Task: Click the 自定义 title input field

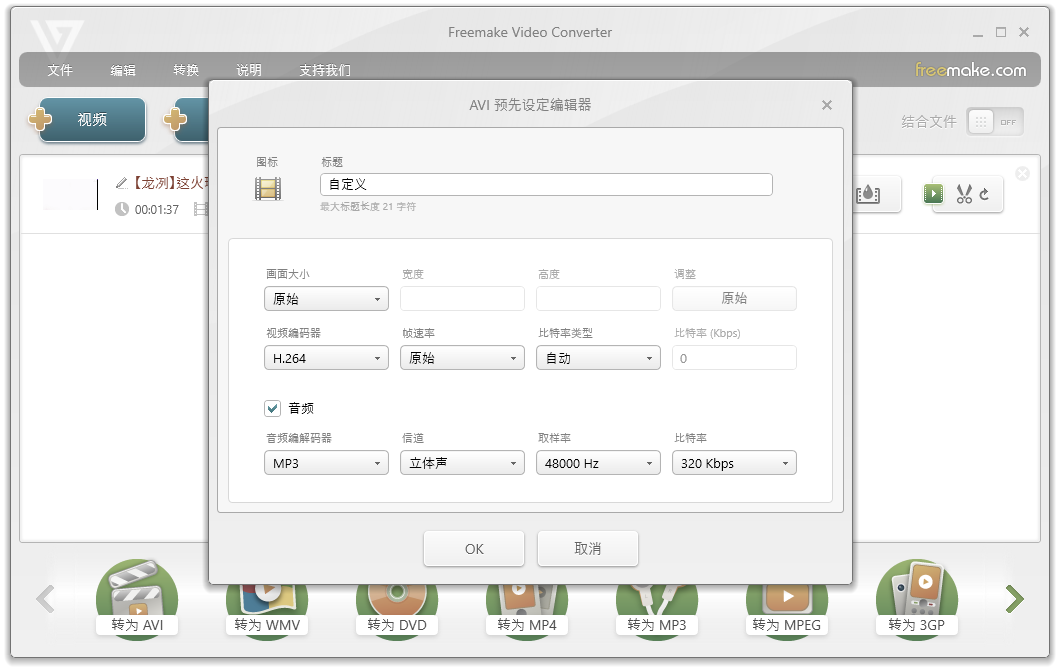Action: coord(548,184)
